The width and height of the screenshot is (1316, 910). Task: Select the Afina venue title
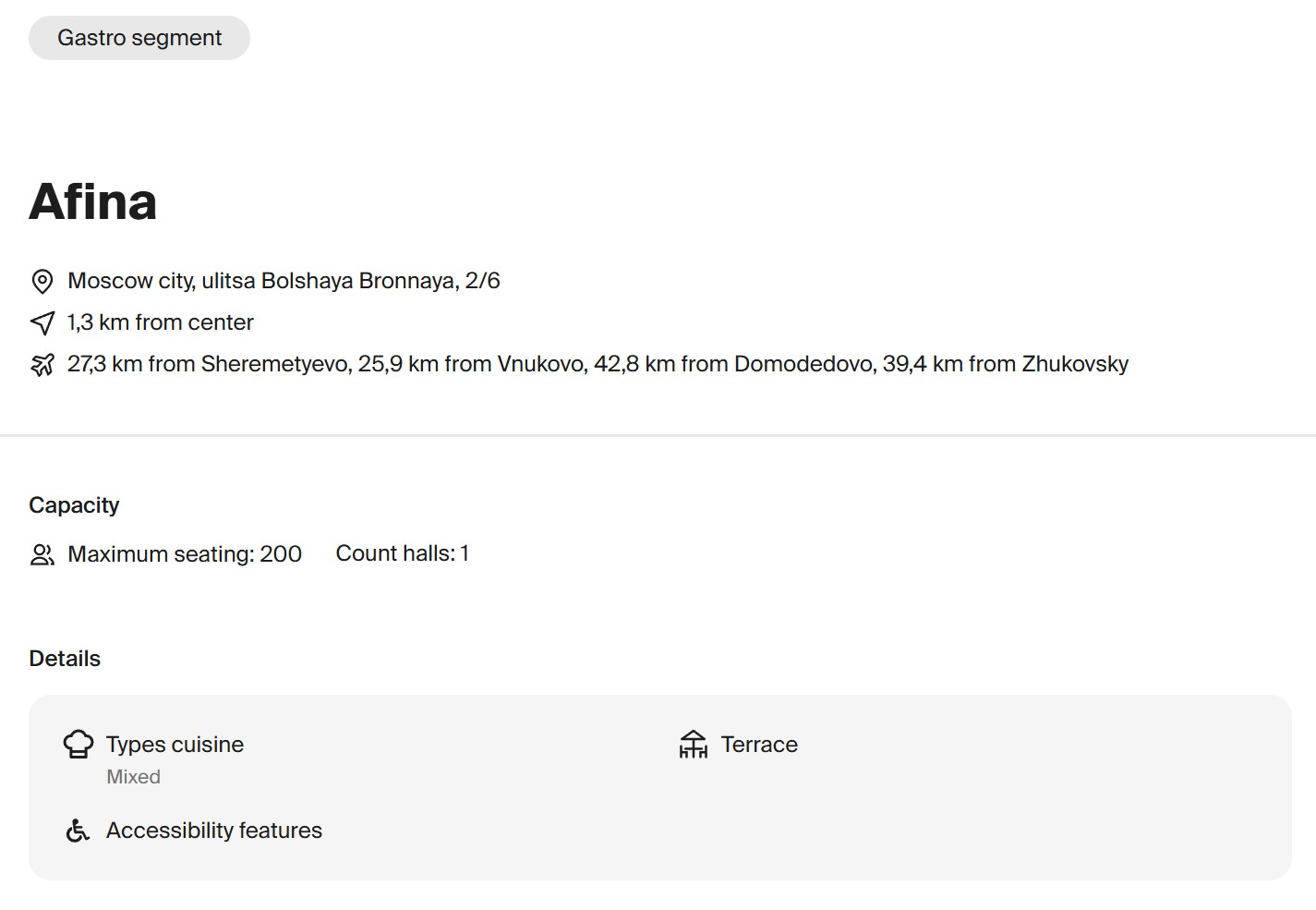point(93,201)
